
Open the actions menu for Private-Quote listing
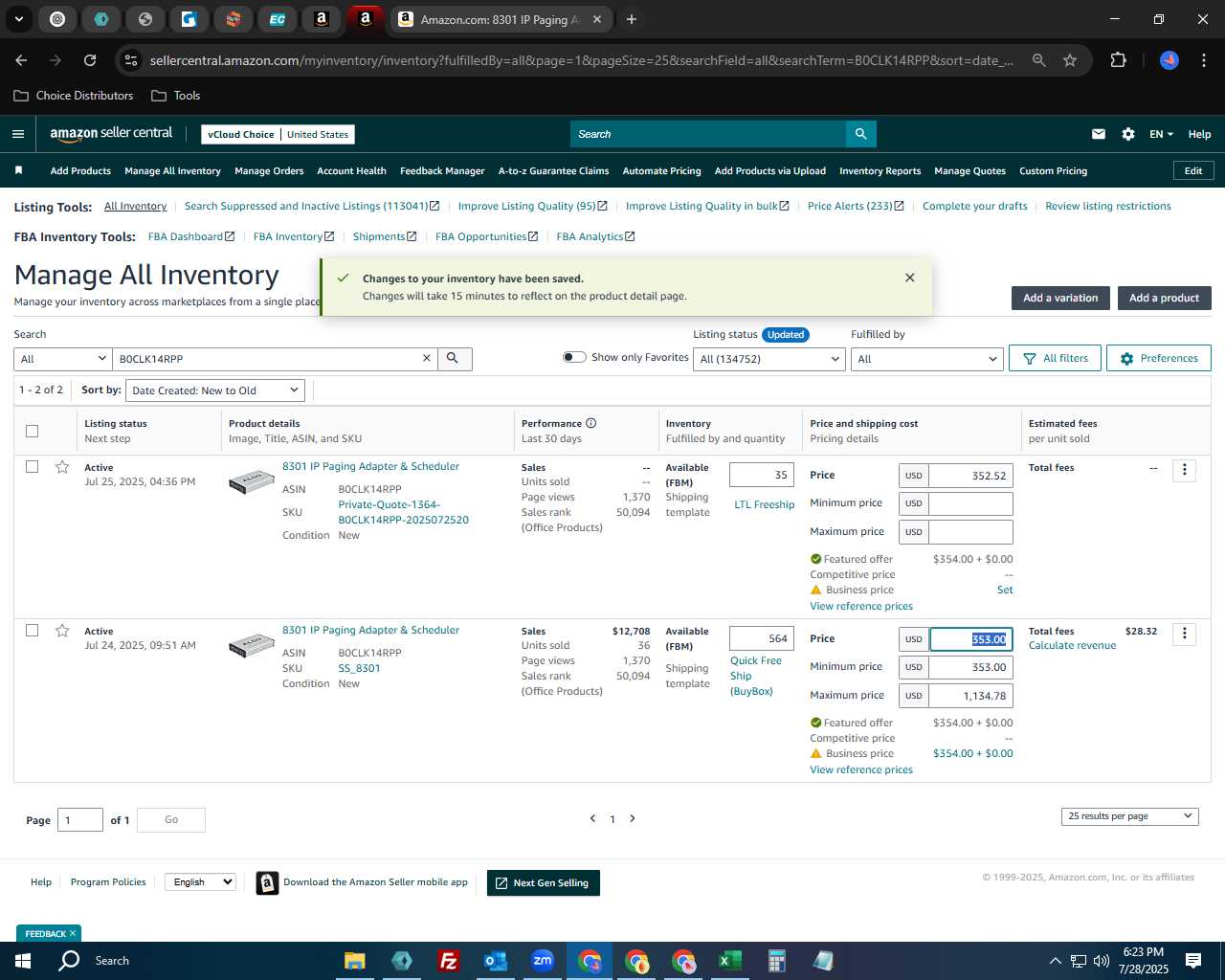click(1184, 470)
